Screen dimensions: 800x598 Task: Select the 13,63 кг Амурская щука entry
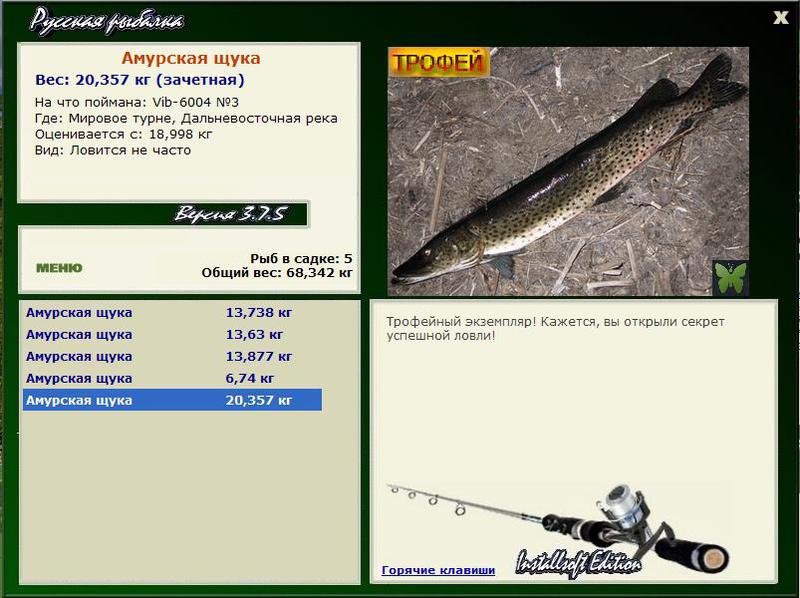[x=172, y=334]
